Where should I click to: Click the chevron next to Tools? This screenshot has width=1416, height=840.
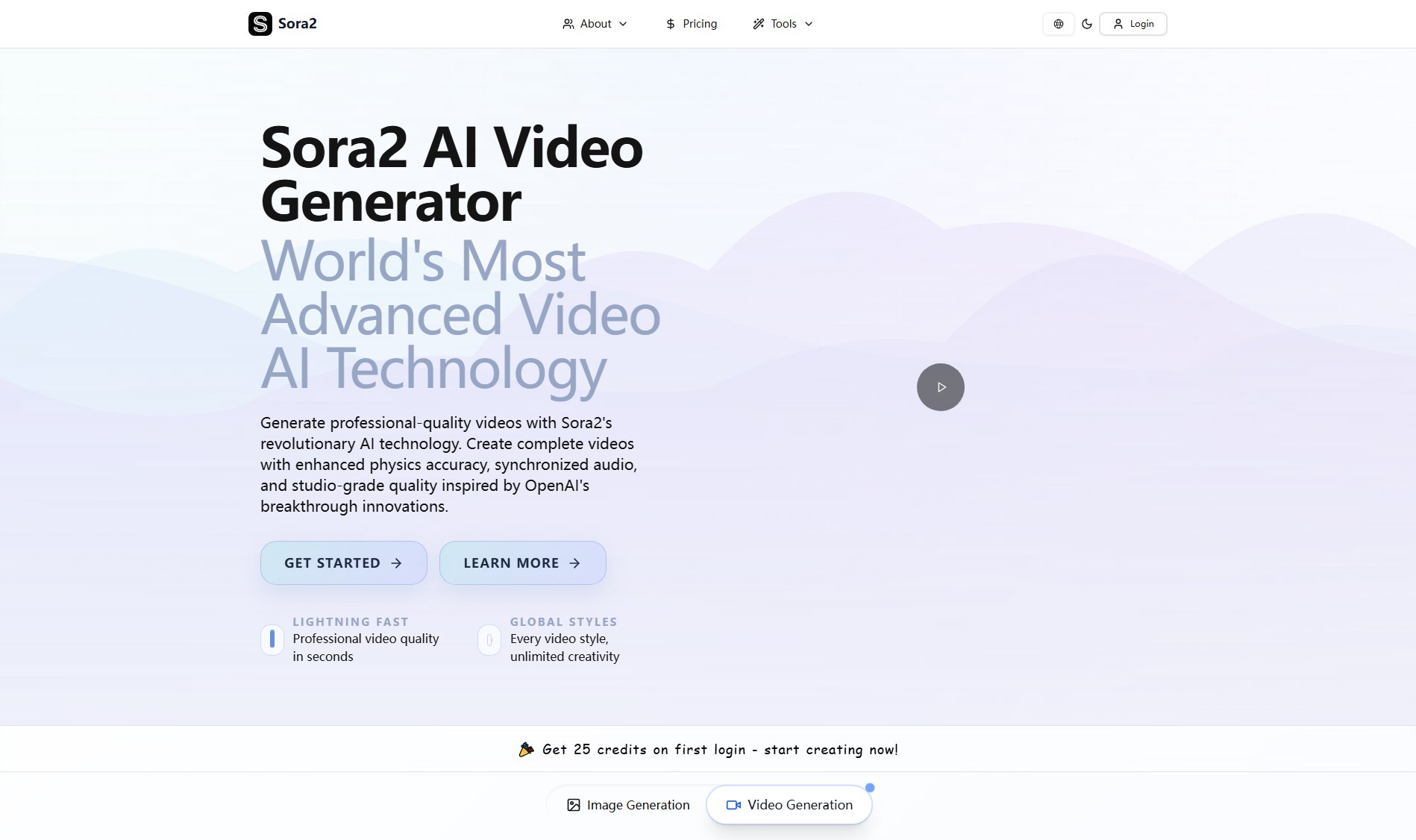(x=809, y=24)
